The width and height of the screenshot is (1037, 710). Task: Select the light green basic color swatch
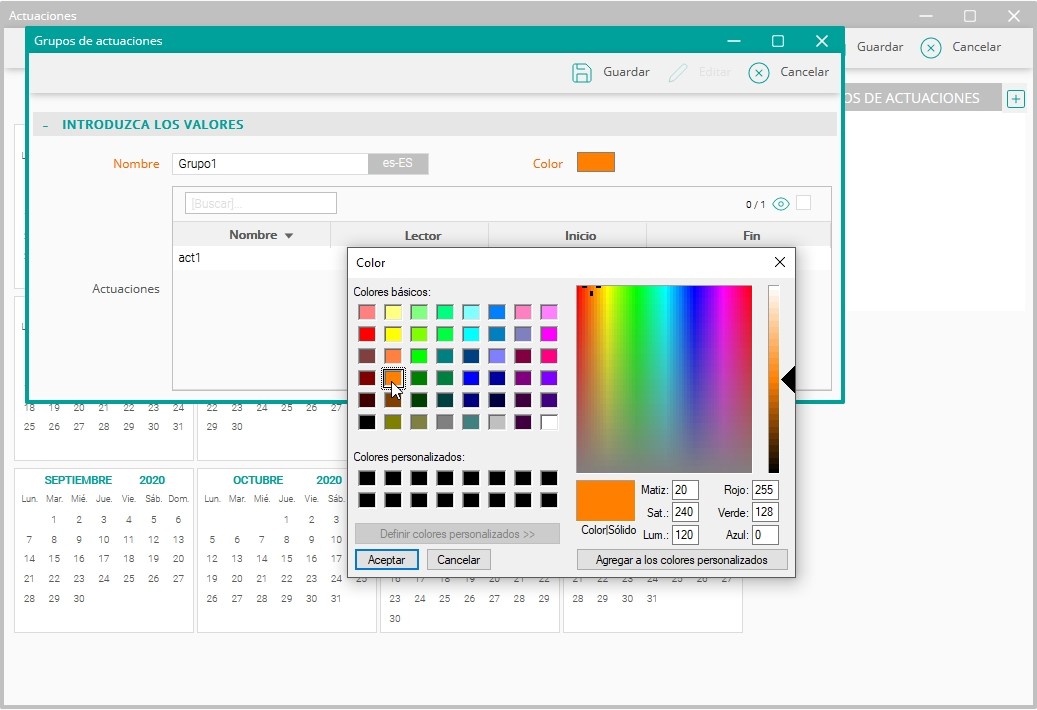(x=419, y=312)
